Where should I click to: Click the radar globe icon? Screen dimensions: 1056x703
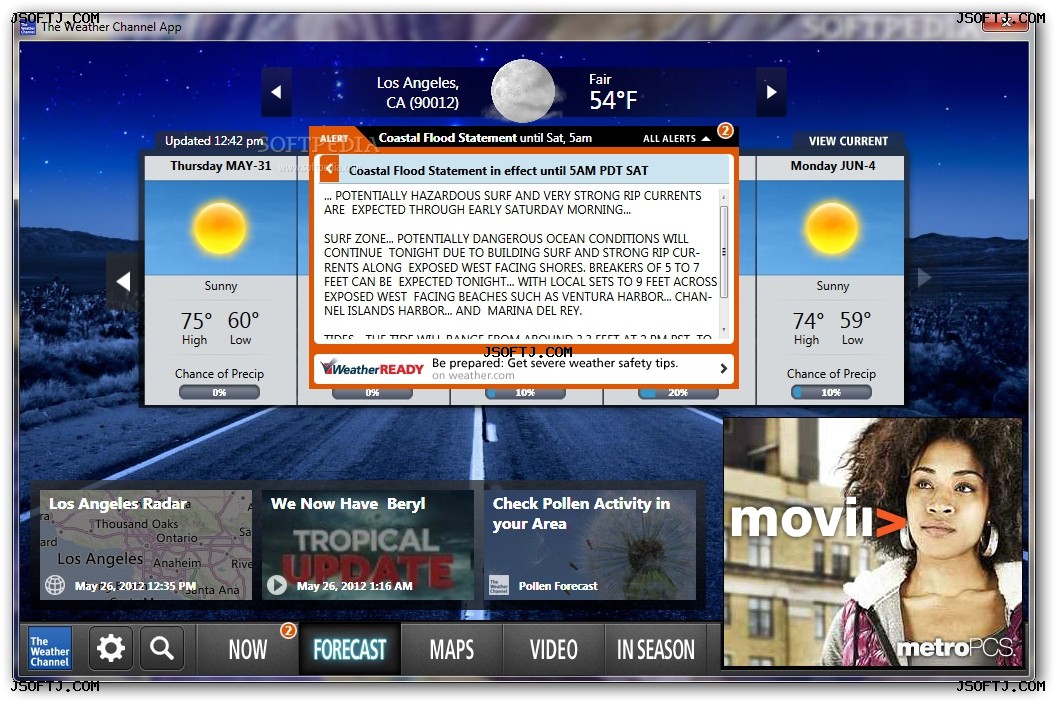(55, 585)
